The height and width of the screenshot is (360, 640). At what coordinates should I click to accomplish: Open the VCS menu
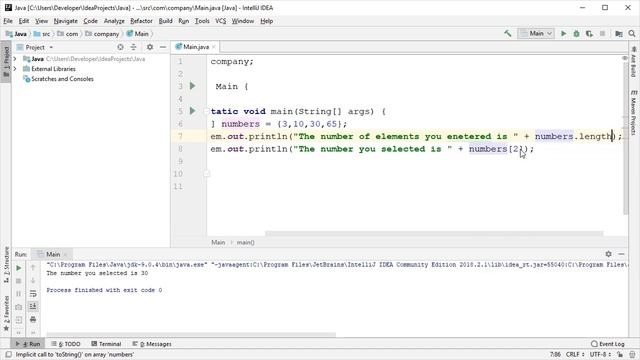click(x=220, y=21)
